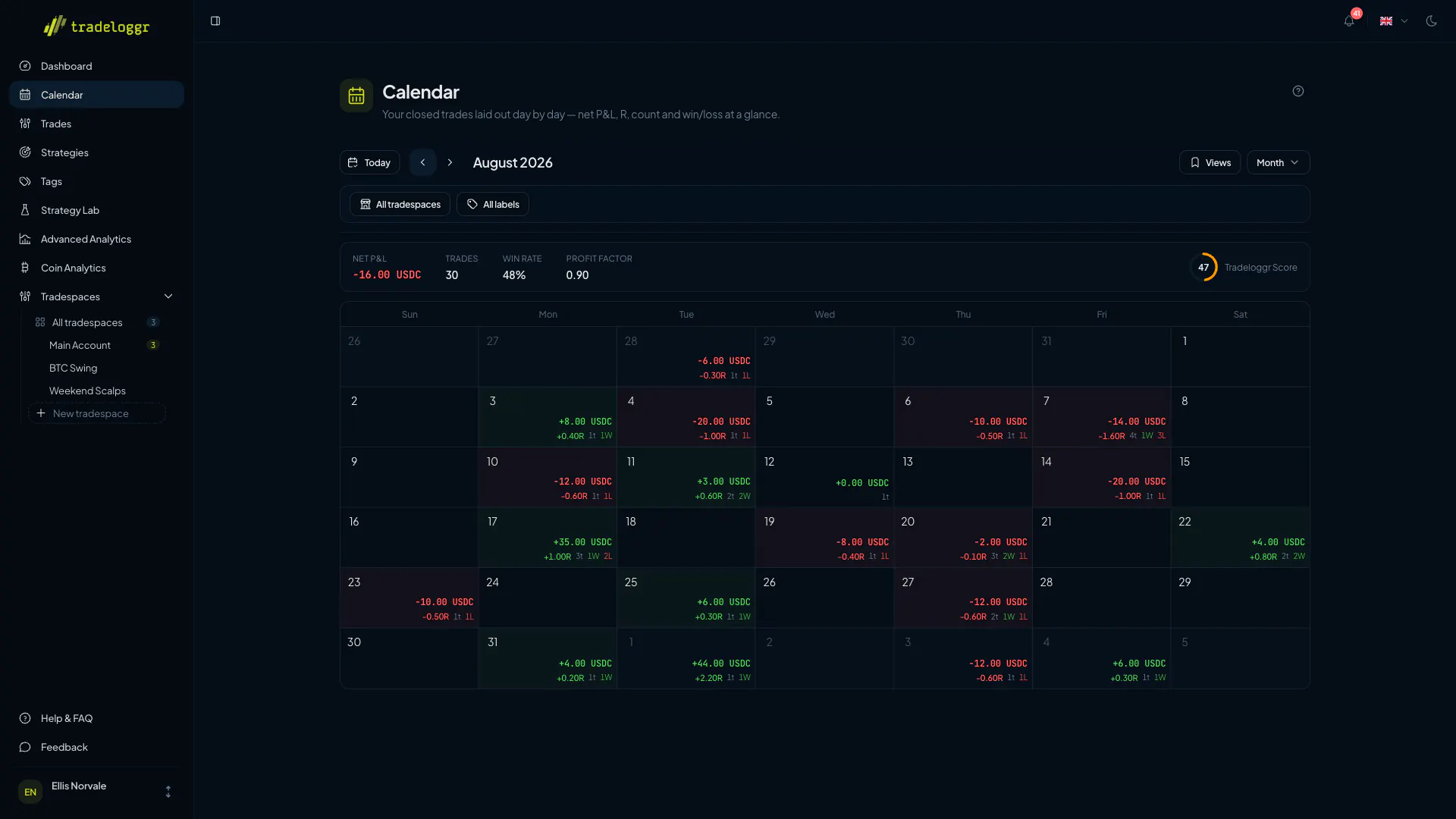
Task: Go to Trades page
Action: coord(96,124)
